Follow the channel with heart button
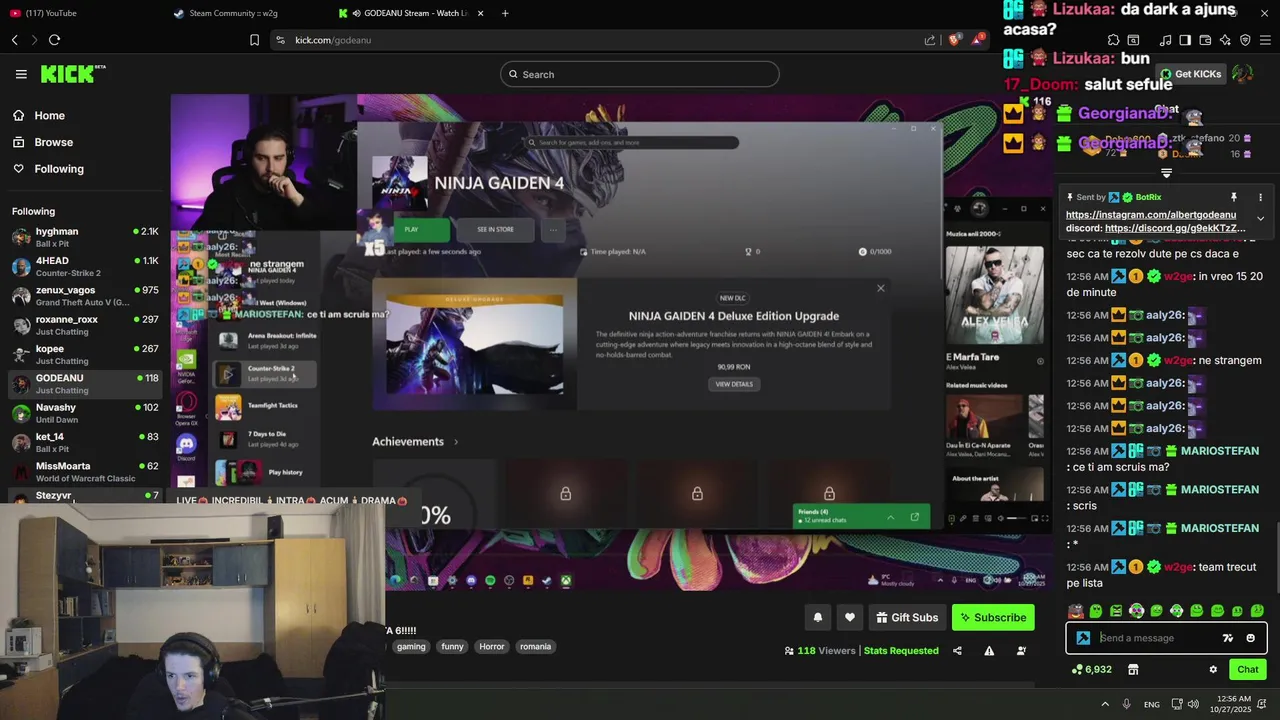1280x720 pixels. point(849,618)
